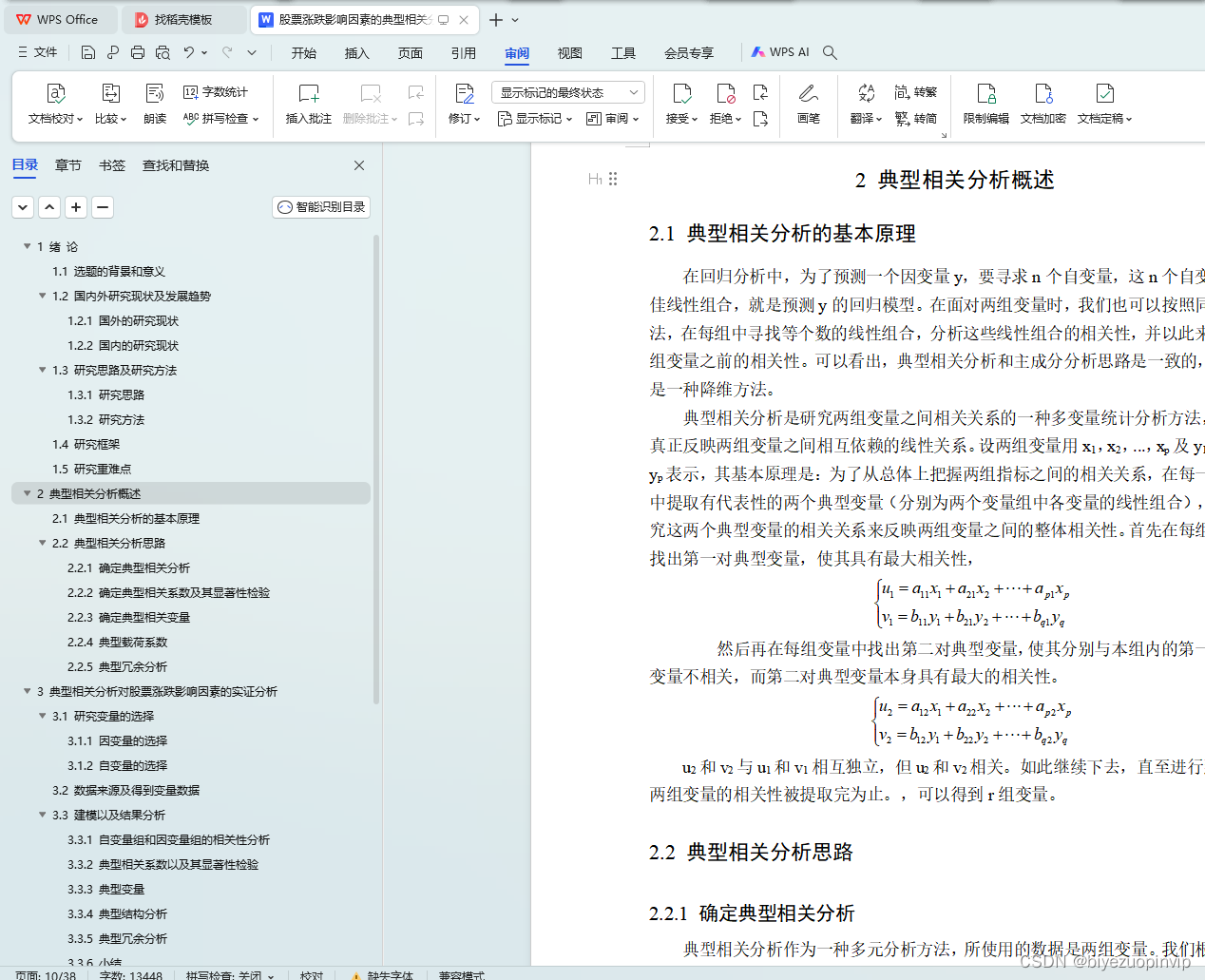The image size is (1205, 980).
Task: Toggle track changes 修订 icon
Action: coord(464,93)
